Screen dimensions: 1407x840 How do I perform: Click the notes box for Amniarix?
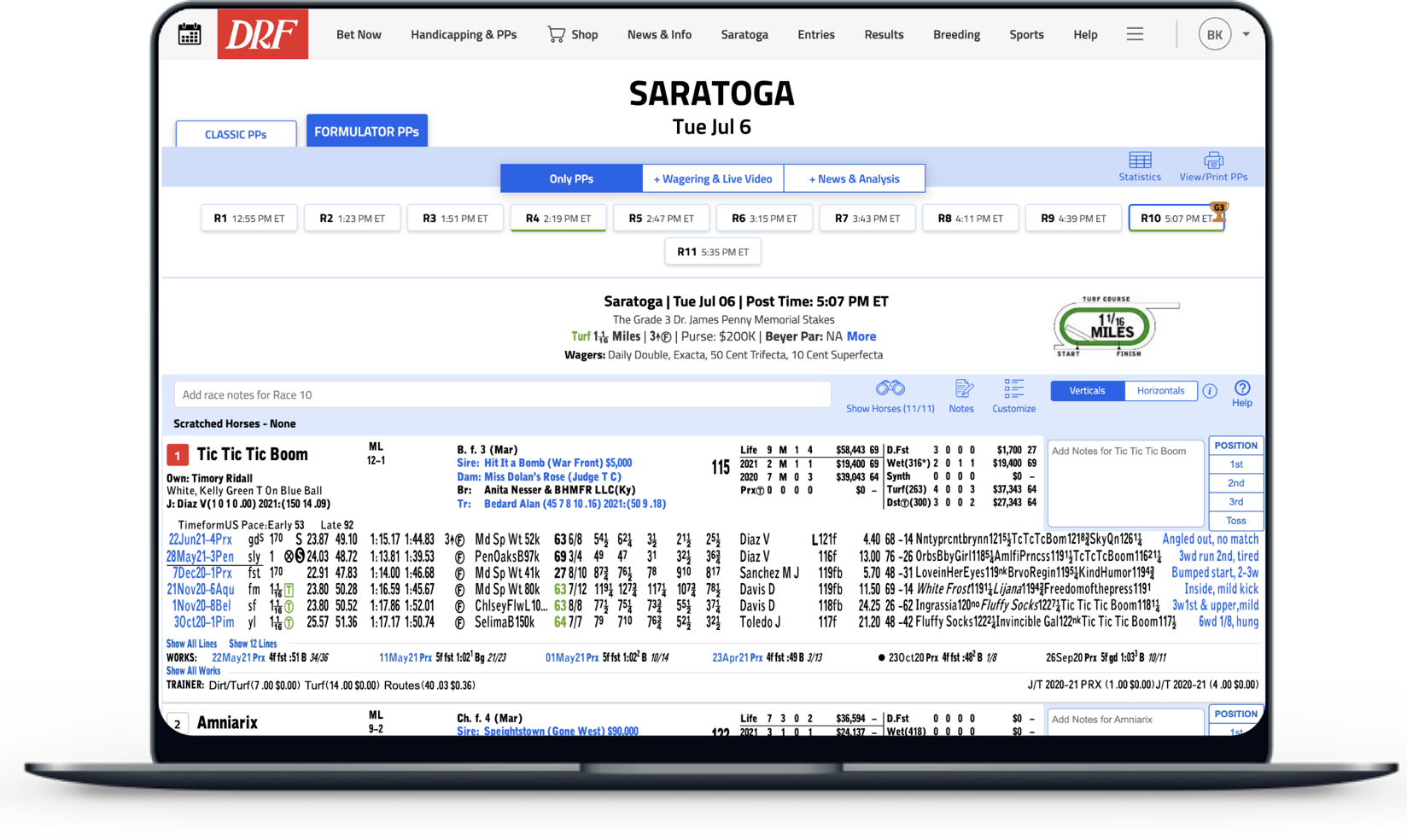1125,722
